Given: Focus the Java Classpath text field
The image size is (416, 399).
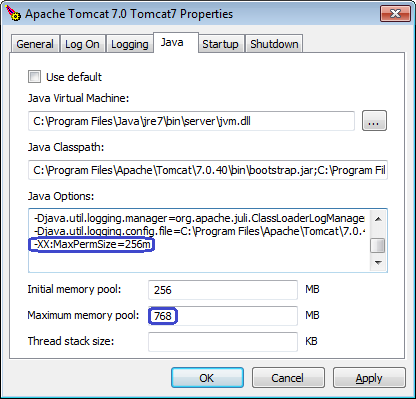Looking at the screenshot, I should coord(208,170).
